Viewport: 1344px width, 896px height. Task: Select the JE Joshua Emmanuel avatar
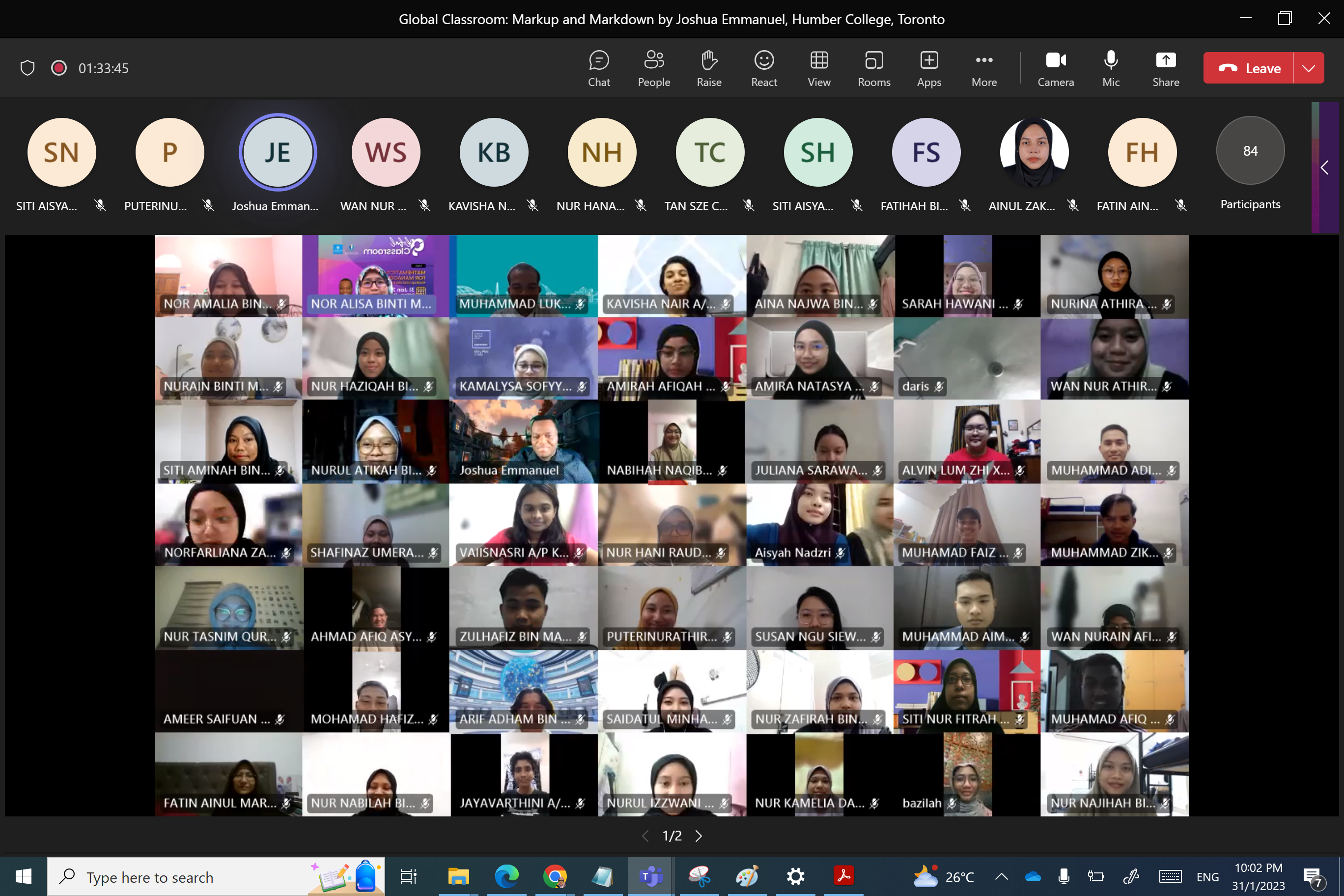(278, 152)
